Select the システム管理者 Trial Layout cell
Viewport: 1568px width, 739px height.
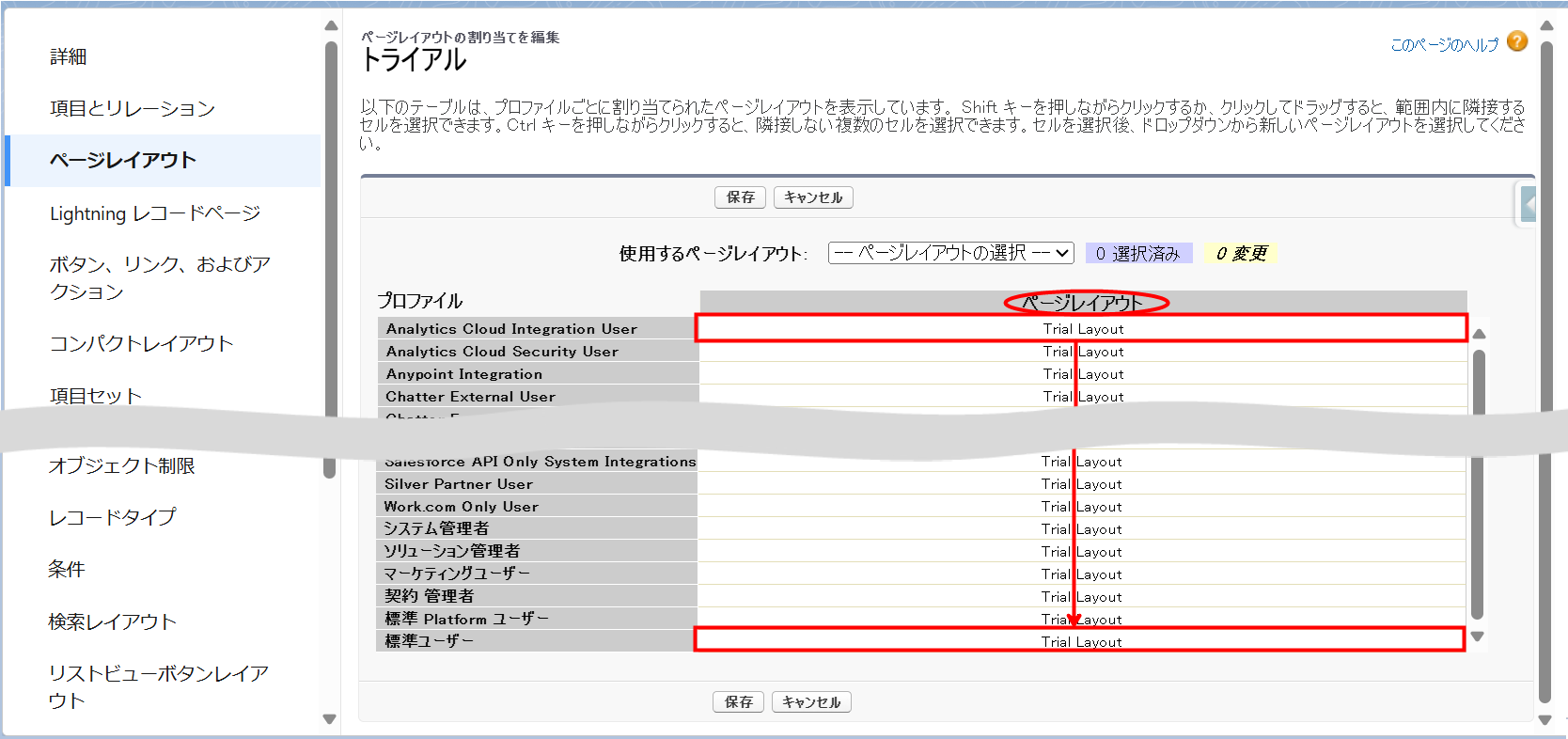coord(1081,529)
